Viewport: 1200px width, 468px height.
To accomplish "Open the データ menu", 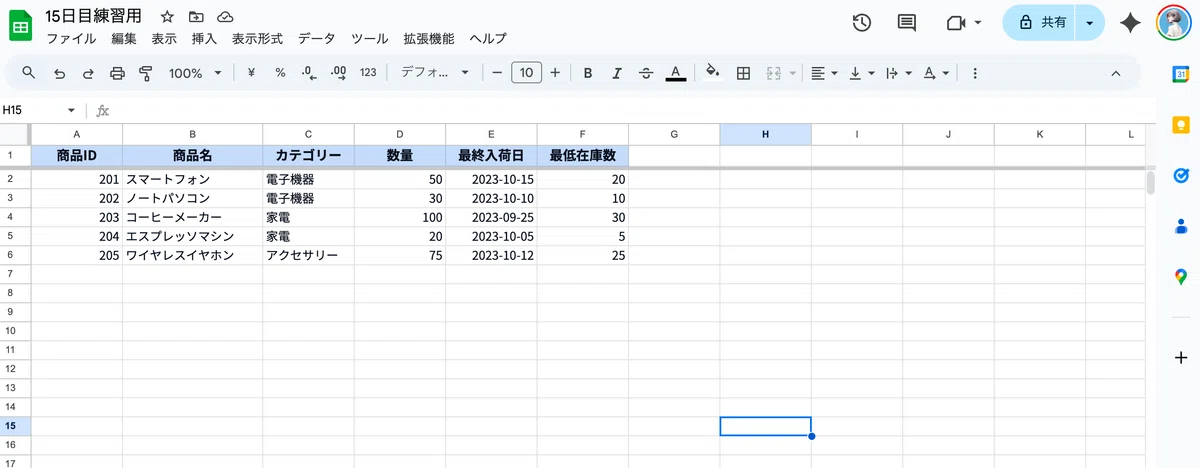I will tap(316, 39).
